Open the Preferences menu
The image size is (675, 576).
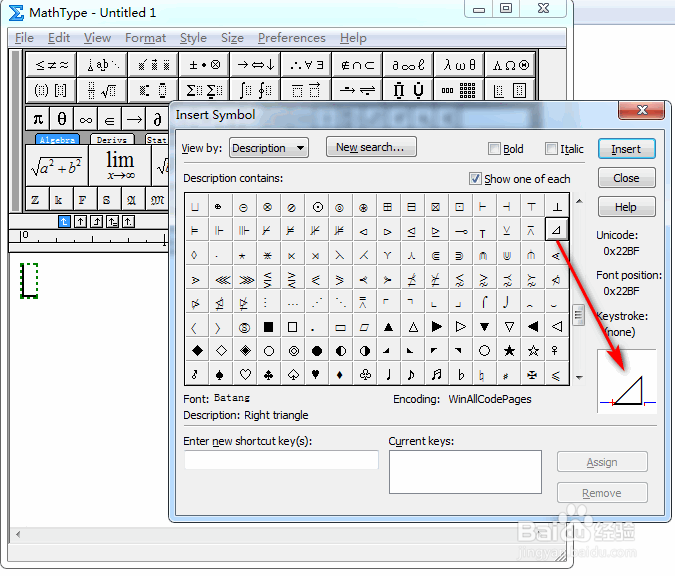[x=292, y=38]
